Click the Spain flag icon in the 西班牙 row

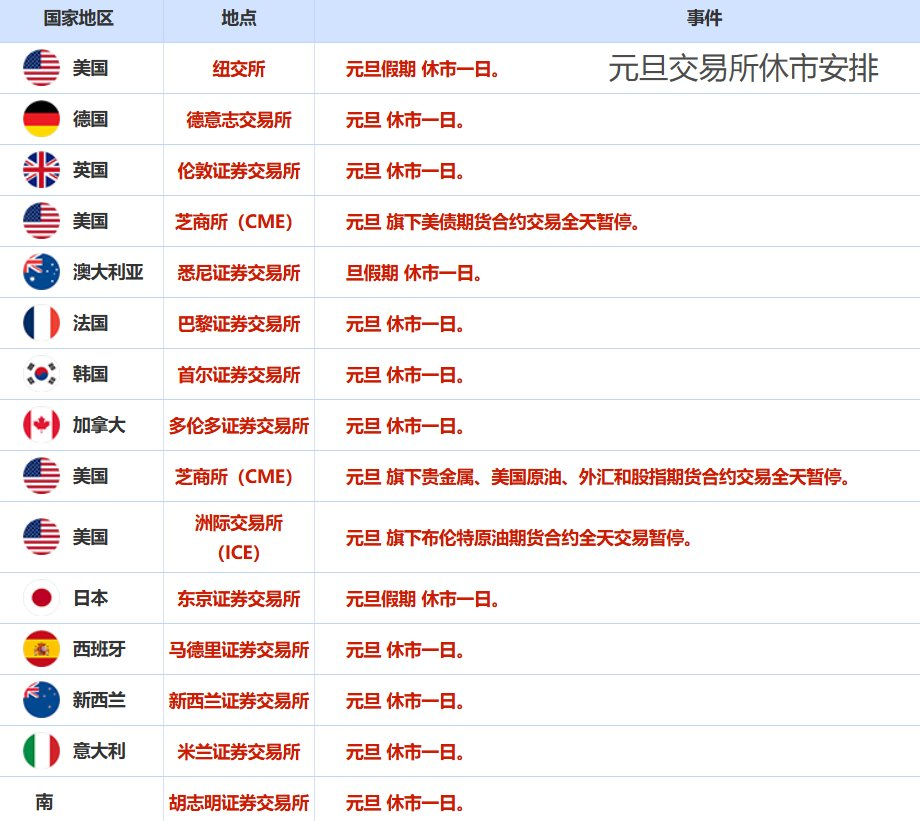point(39,649)
